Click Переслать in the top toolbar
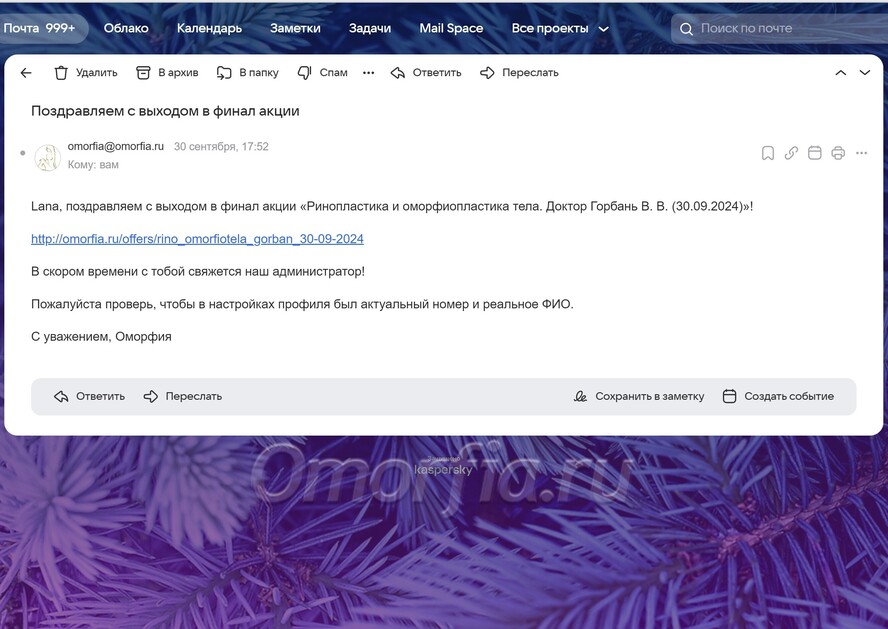888x629 pixels. [x=519, y=72]
